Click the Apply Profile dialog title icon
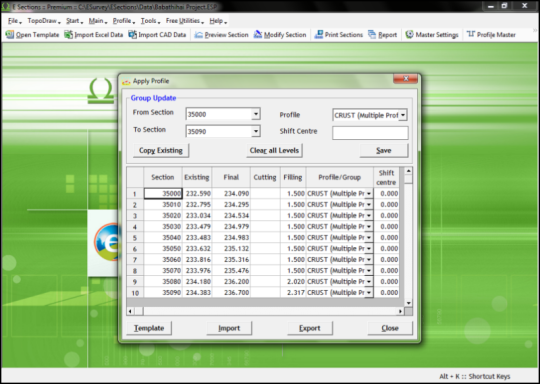This screenshot has height=384, width=540. click(x=126, y=82)
